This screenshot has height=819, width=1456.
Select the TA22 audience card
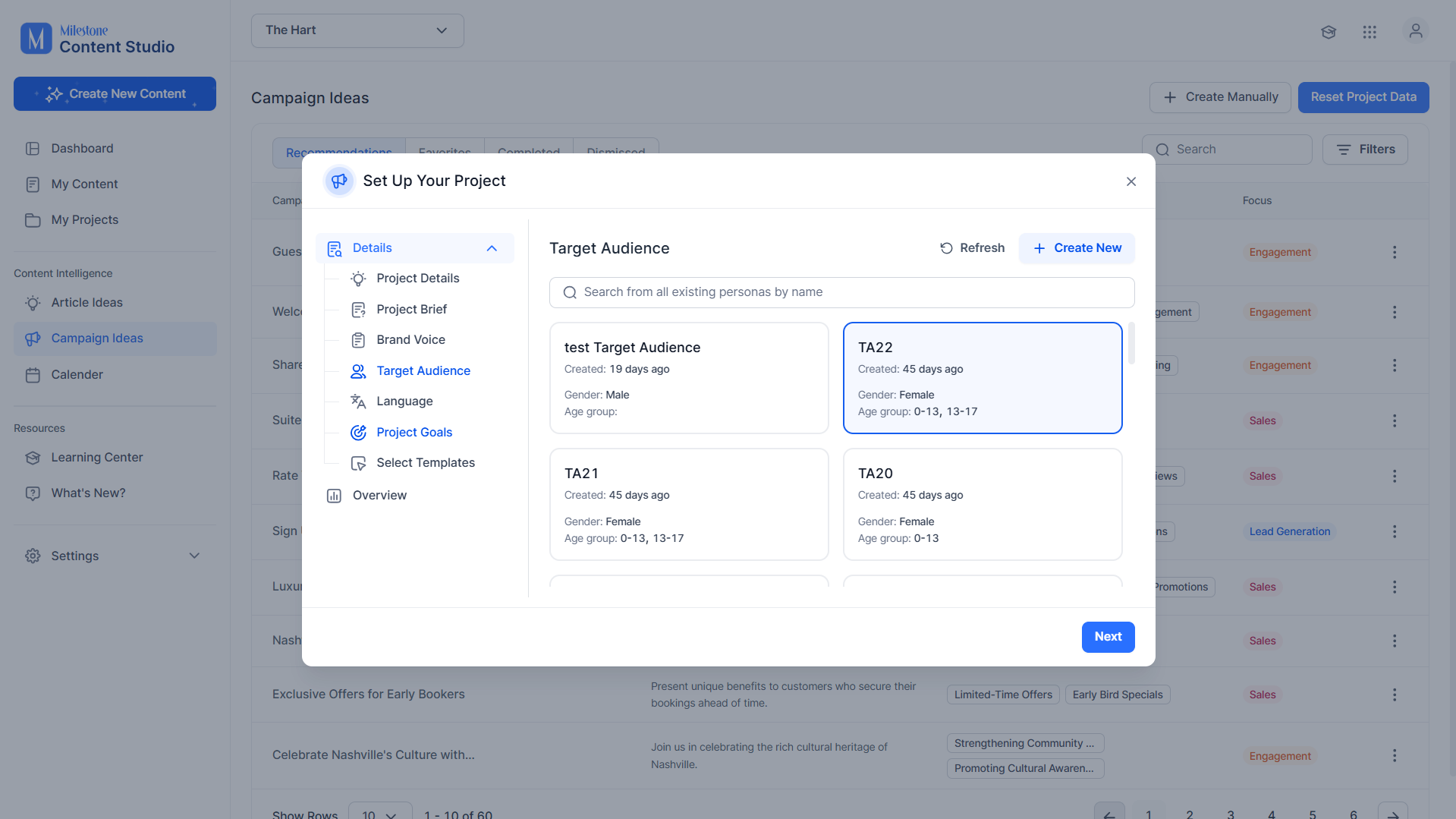(x=983, y=378)
